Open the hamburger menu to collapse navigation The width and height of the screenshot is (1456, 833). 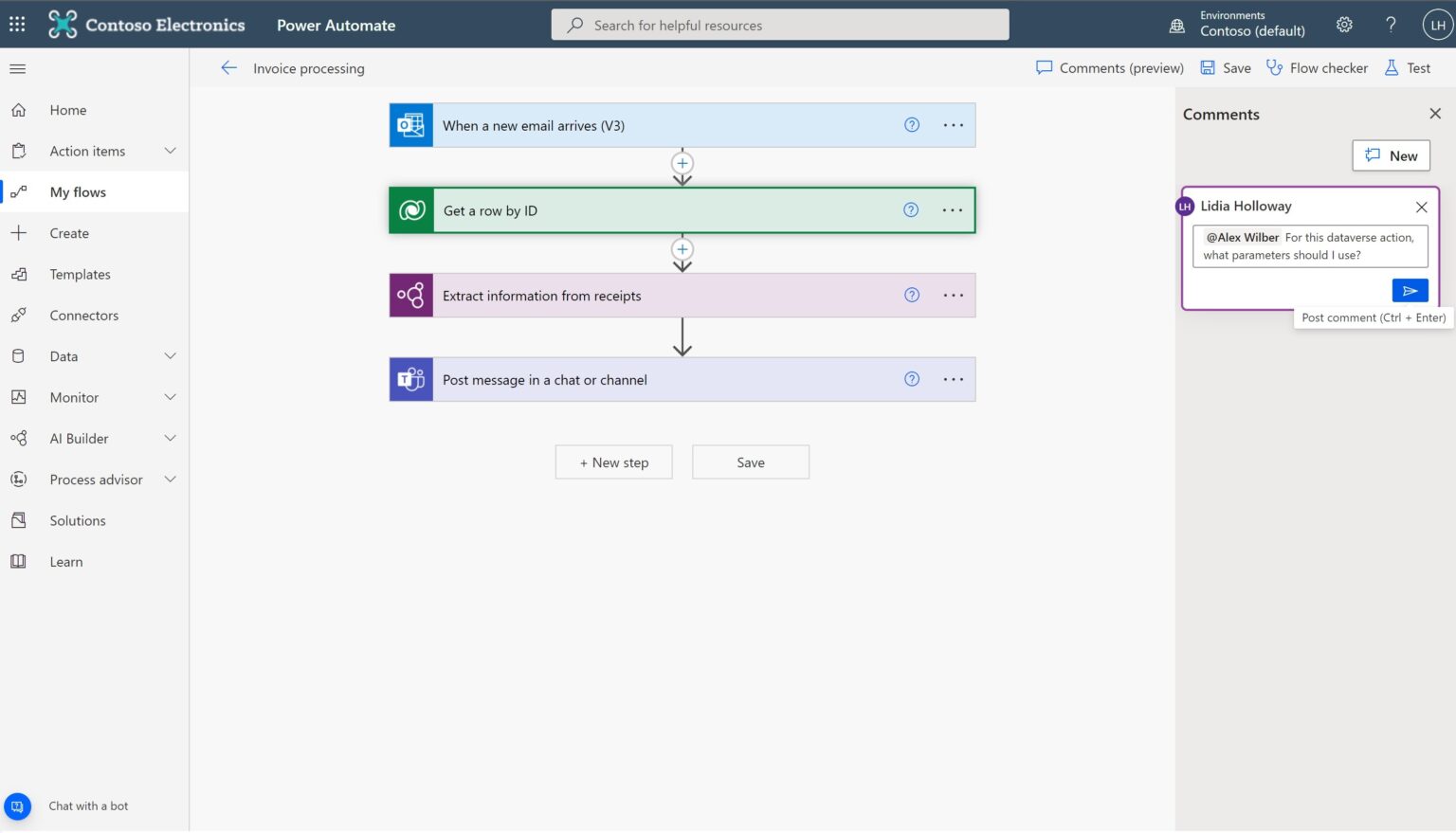pyautogui.click(x=17, y=68)
